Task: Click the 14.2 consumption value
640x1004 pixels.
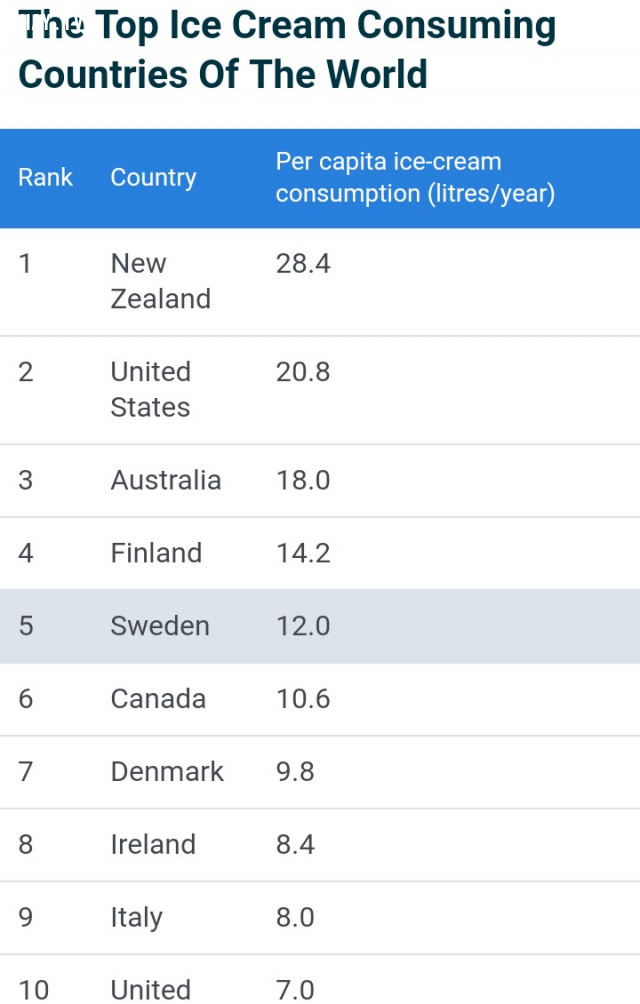Action: coord(303,553)
